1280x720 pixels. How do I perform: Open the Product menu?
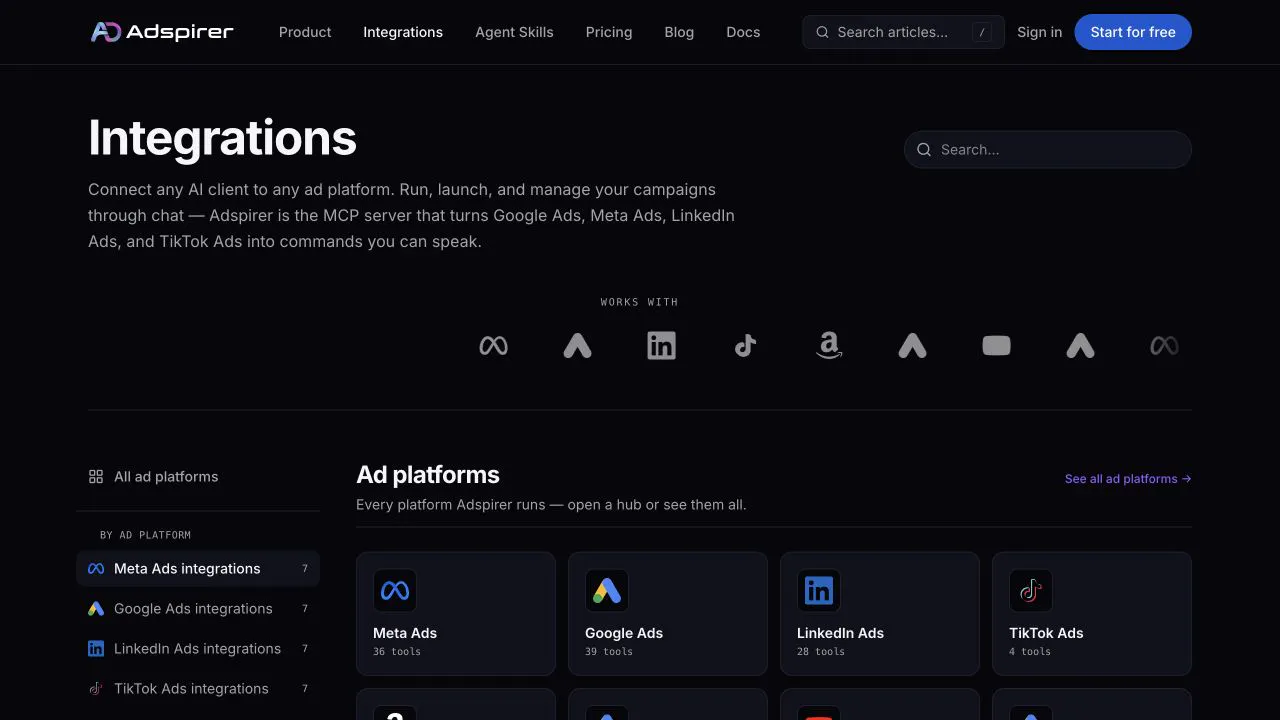click(x=305, y=32)
